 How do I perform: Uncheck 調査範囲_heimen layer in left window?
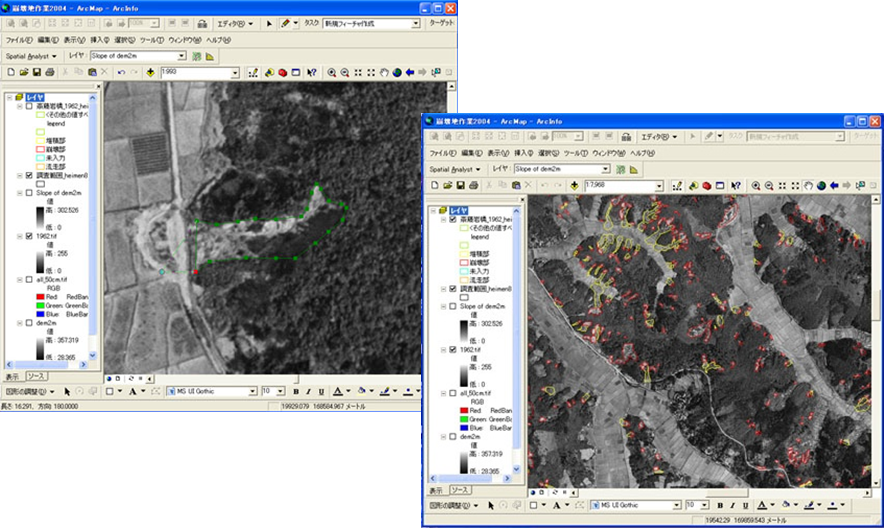[29, 175]
